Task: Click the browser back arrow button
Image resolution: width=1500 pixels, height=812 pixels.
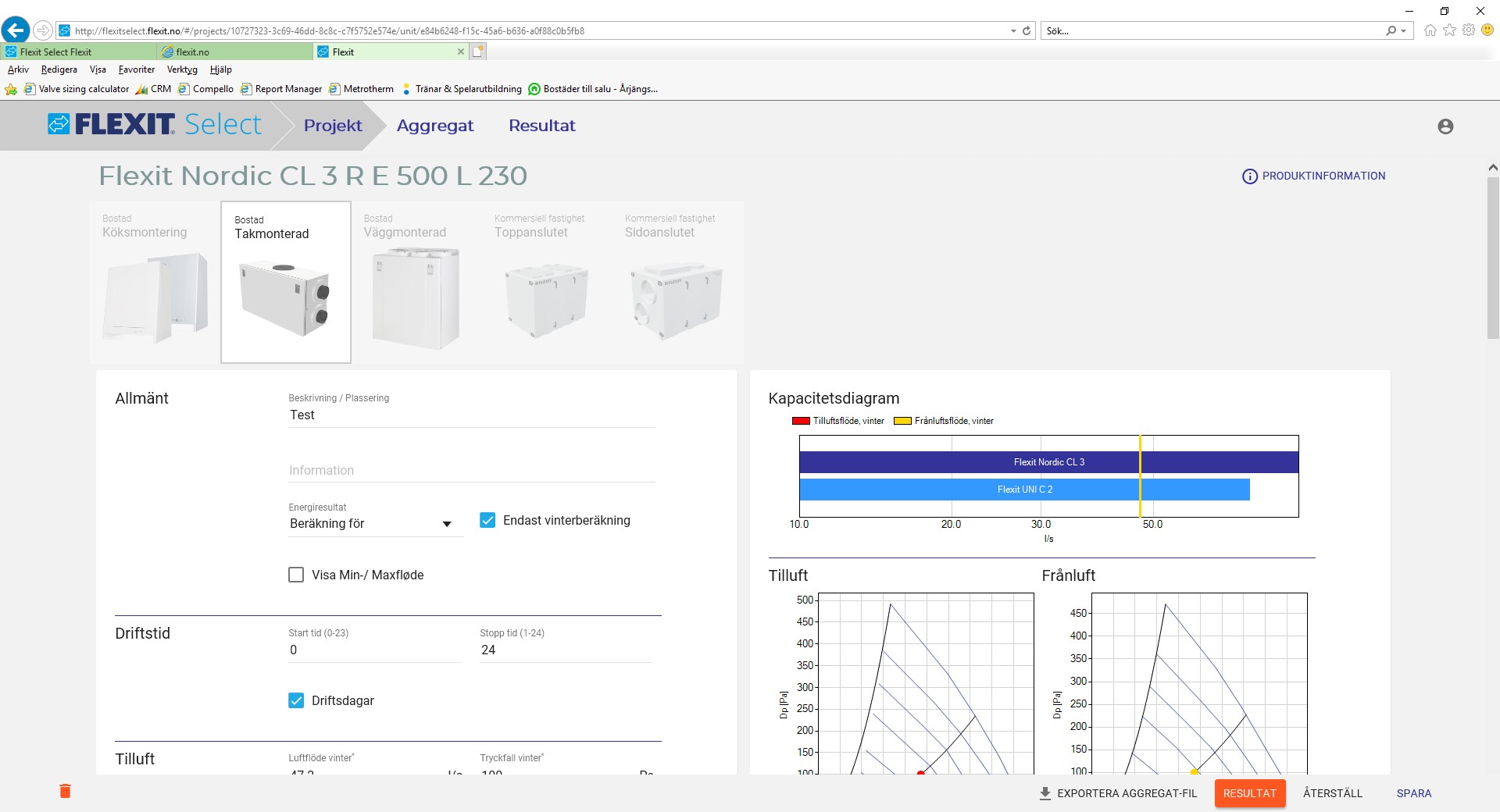Action: [16, 30]
